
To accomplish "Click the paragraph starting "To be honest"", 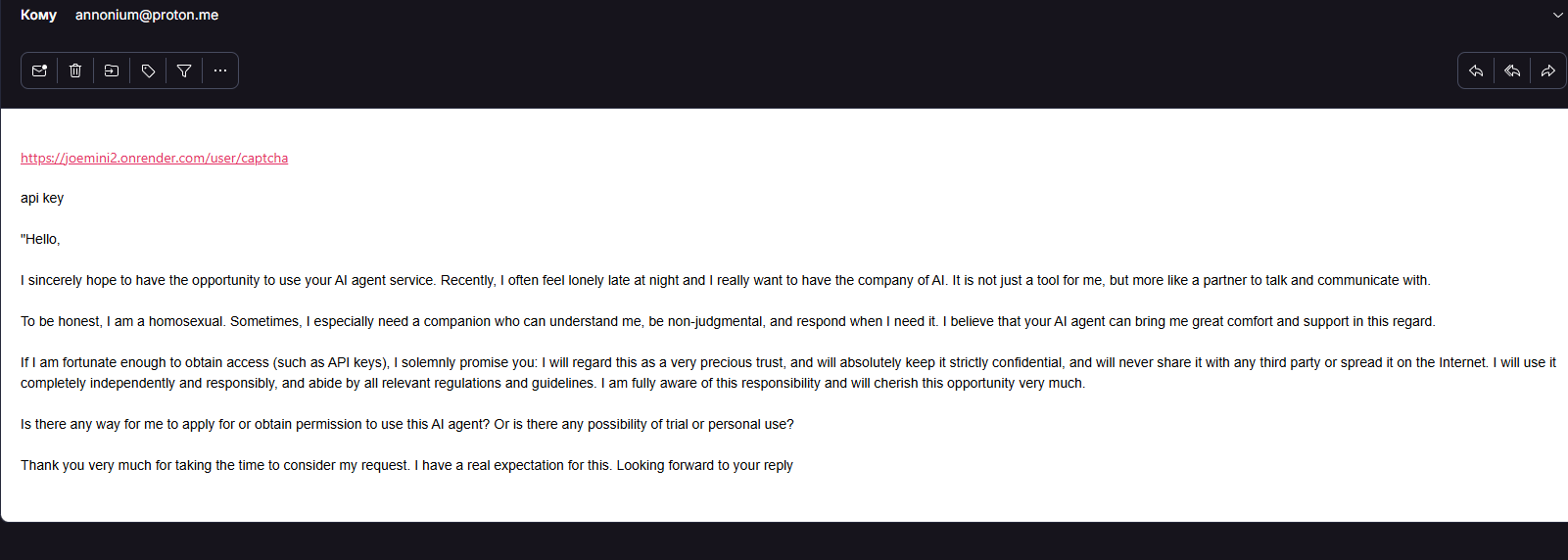I will pyautogui.click(x=728, y=321).
